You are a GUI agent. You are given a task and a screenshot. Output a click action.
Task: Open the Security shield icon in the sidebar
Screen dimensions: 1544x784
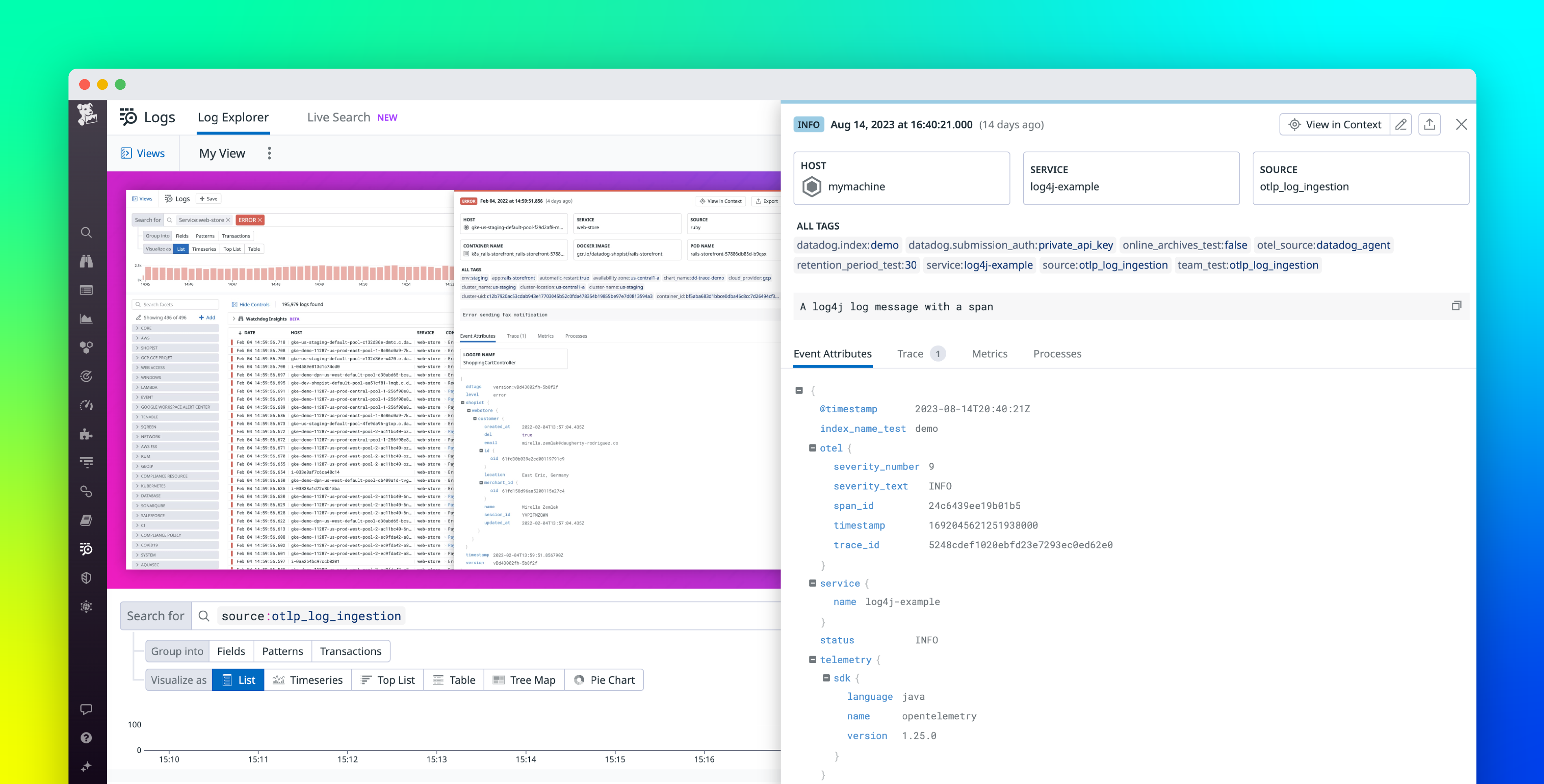tap(86, 577)
